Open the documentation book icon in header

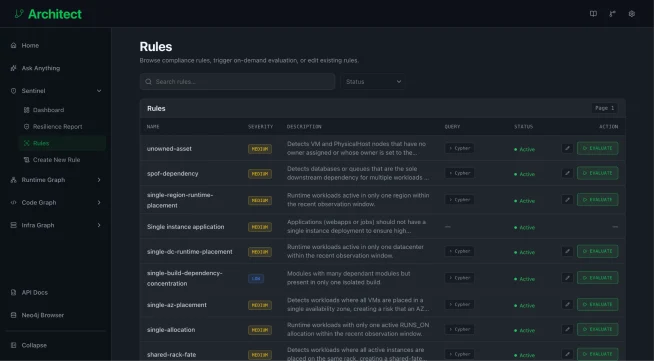(593, 14)
